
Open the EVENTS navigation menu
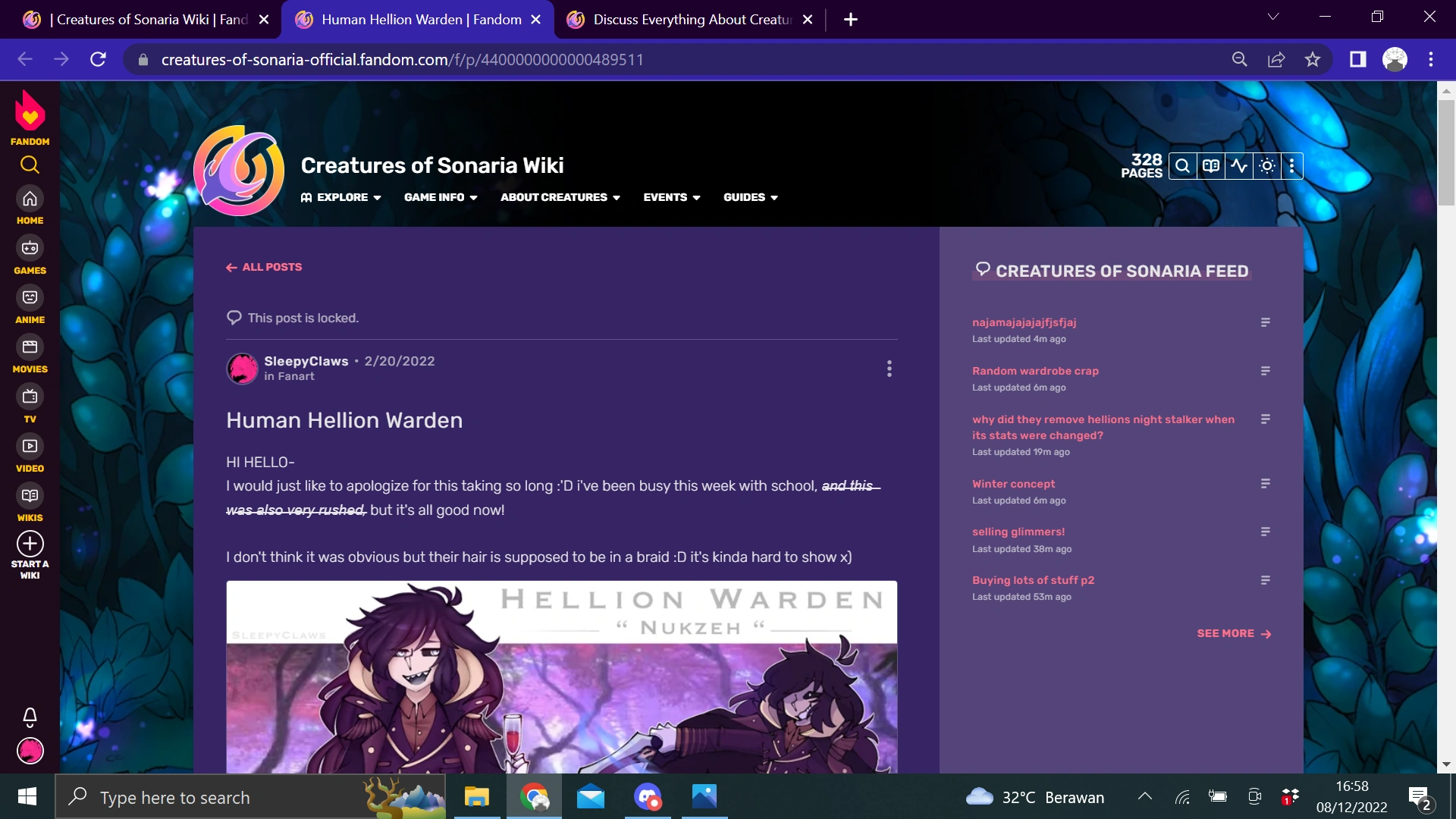[670, 197]
